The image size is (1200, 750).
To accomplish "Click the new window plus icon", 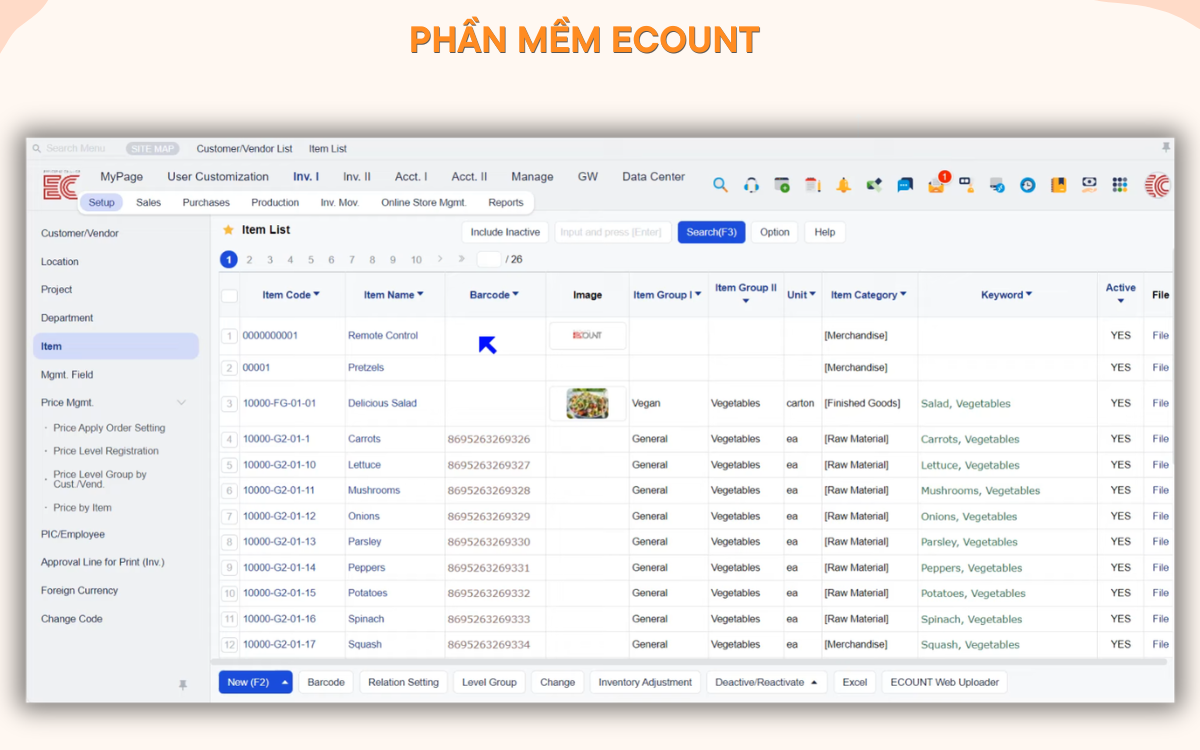I will (x=782, y=185).
